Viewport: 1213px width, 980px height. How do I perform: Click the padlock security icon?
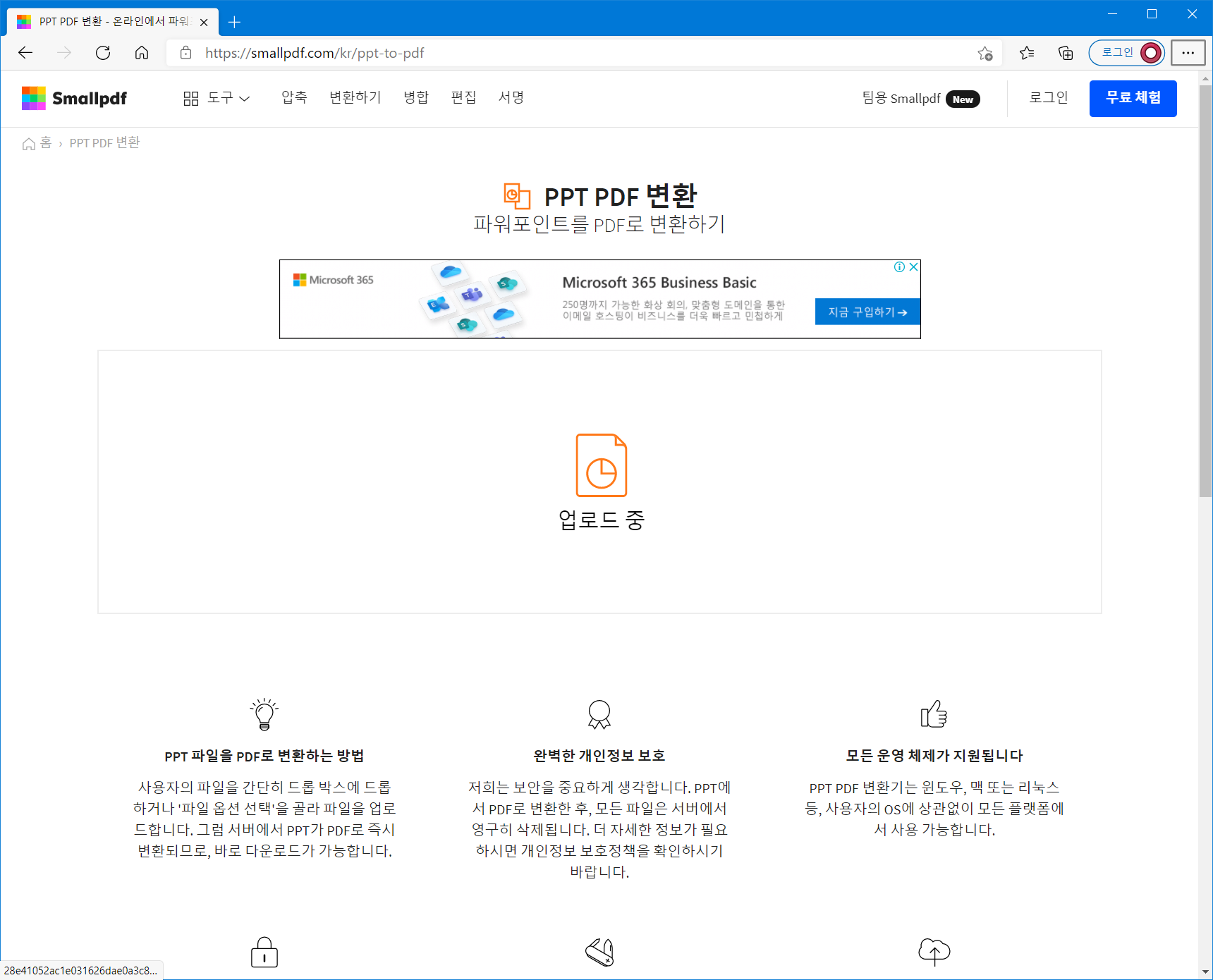tap(264, 952)
